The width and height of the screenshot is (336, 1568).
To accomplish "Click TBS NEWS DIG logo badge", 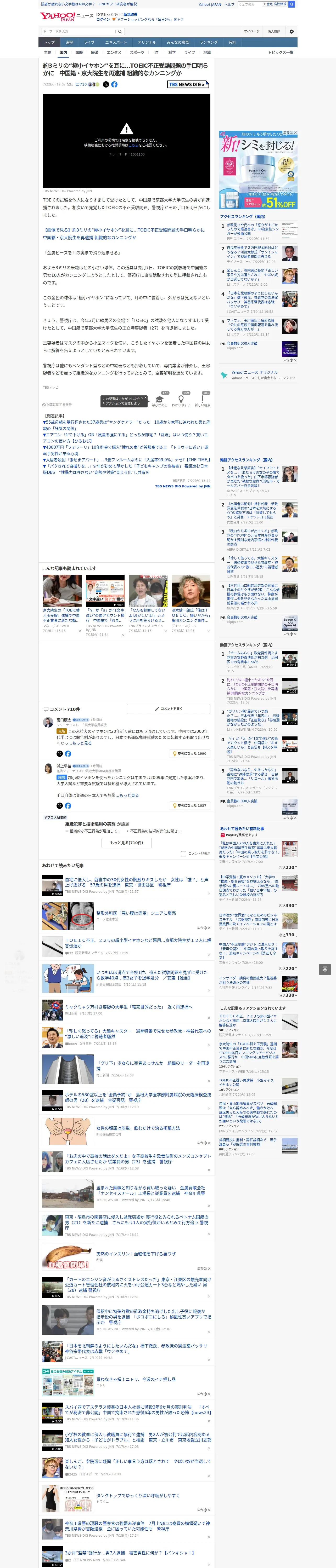I will coord(188,85).
